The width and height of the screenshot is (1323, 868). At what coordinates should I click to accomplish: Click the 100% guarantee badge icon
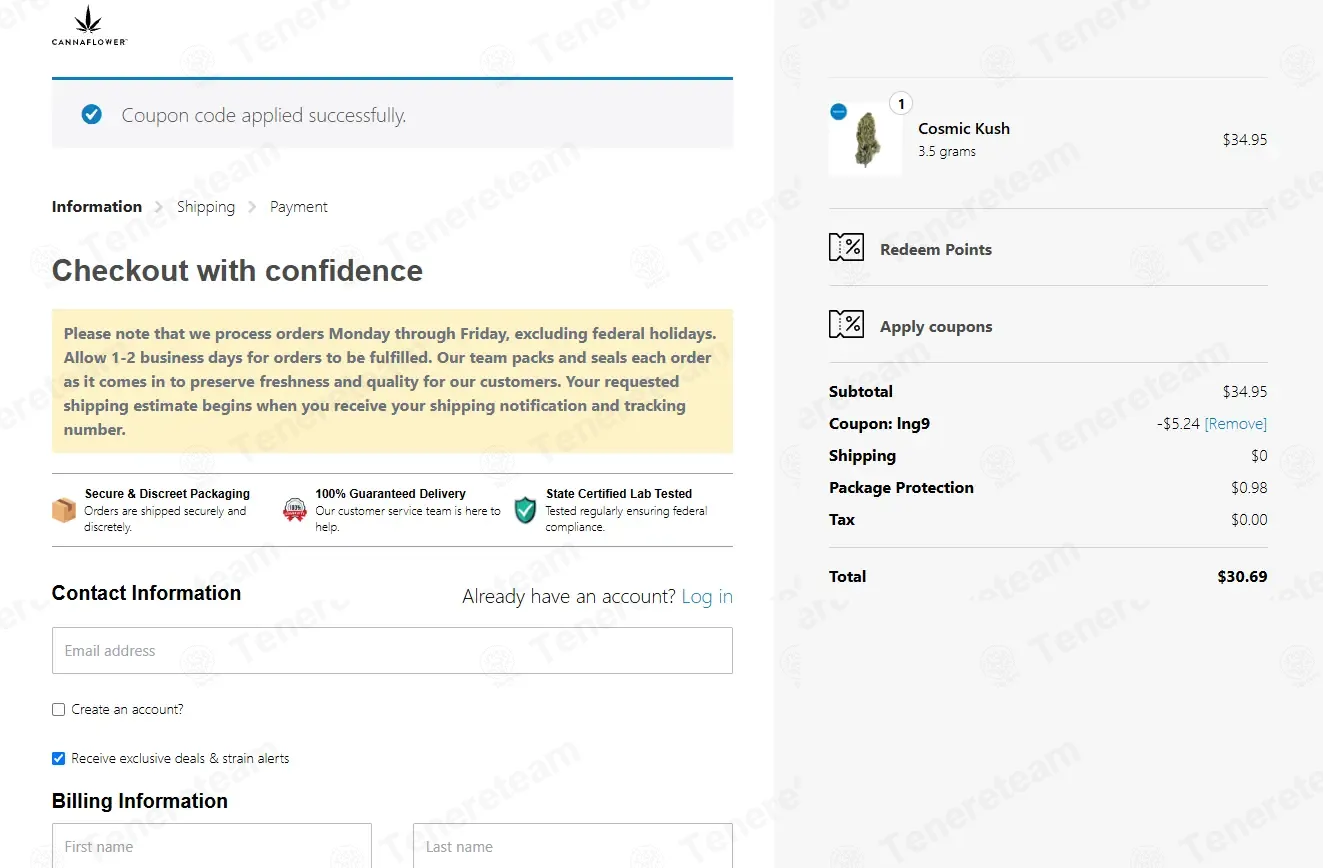coord(295,510)
